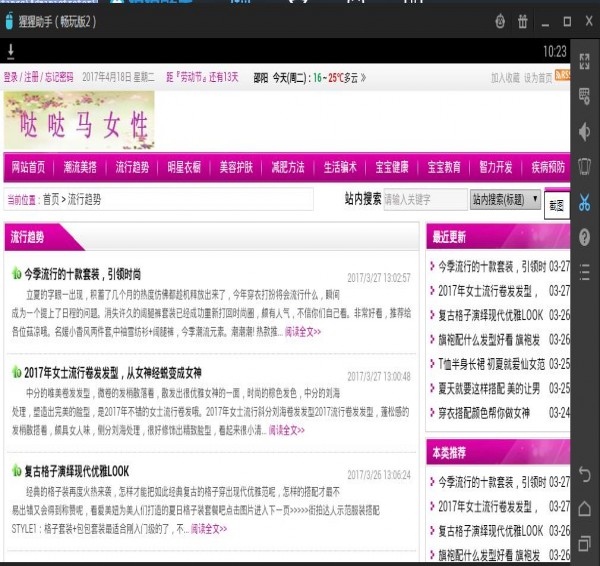Click the 流行趋势 section header
Image resolution: width=600 pixels, height=566 pixels.
[28, 237]
